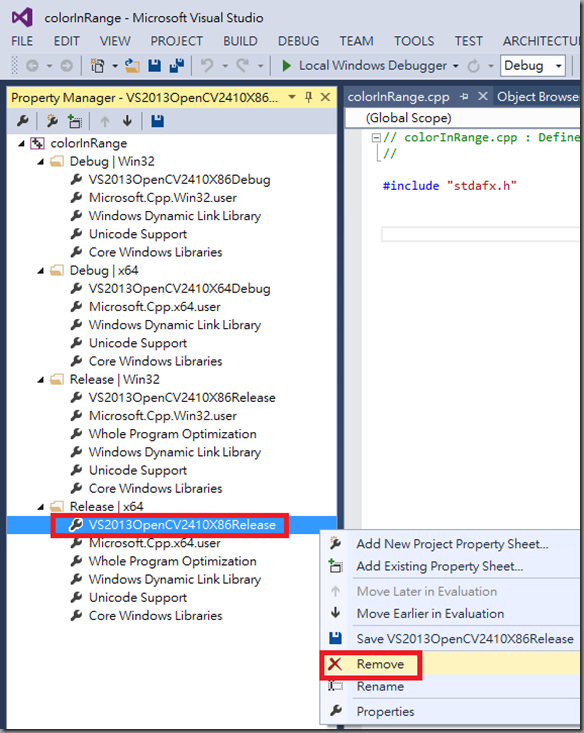Pin the colorInRange.cpp tab

coord(464,97)
